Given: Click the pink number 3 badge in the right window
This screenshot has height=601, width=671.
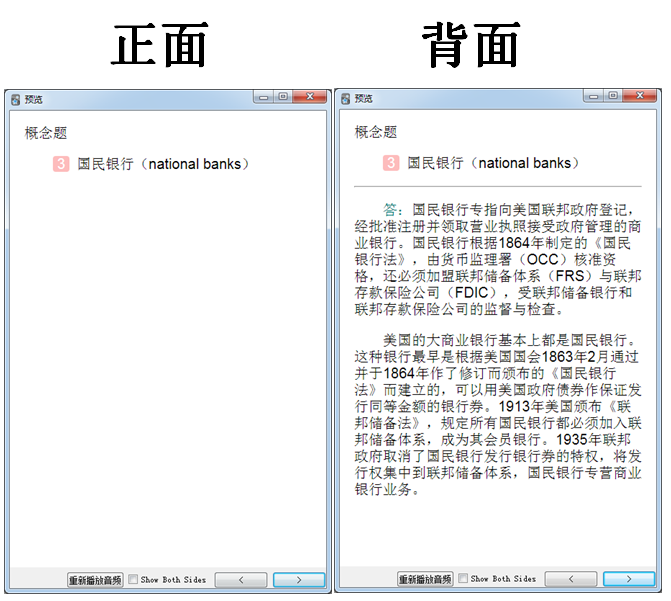Looking at the screenshot, I should point(391,163).
